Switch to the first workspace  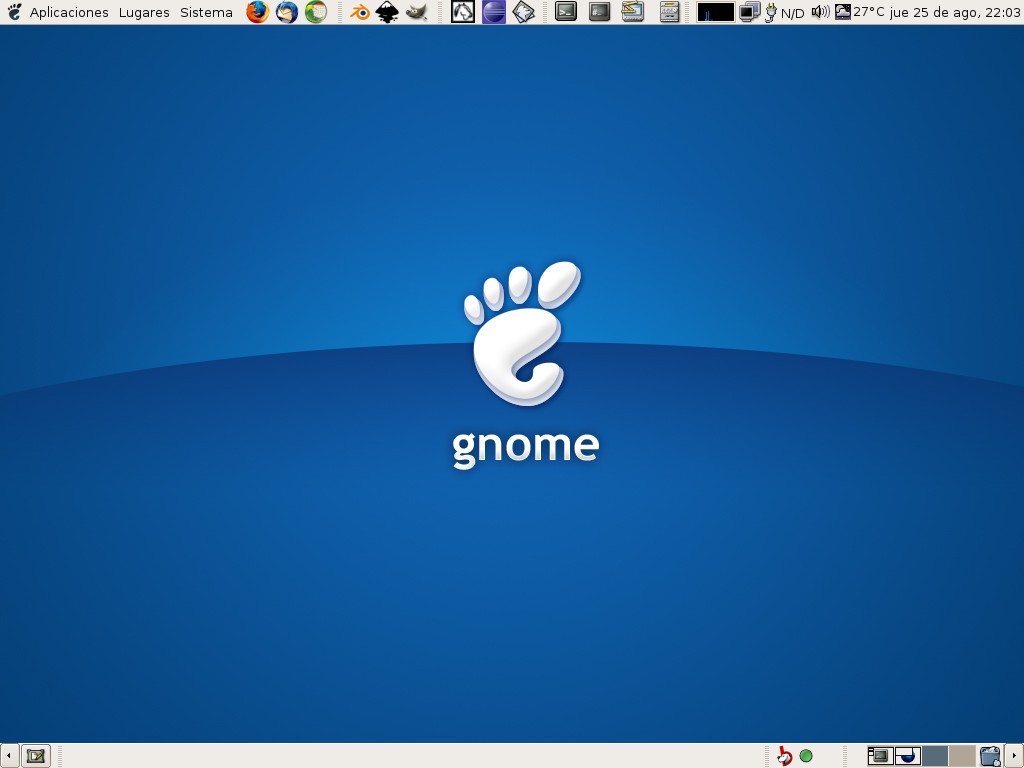880,756
